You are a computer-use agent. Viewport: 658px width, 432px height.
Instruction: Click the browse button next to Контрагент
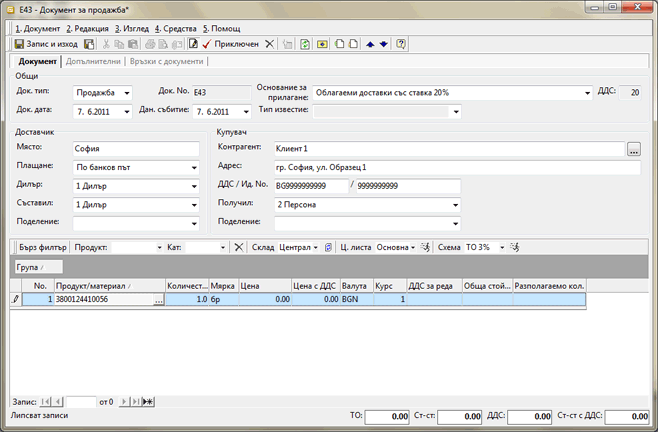[634, 149]
